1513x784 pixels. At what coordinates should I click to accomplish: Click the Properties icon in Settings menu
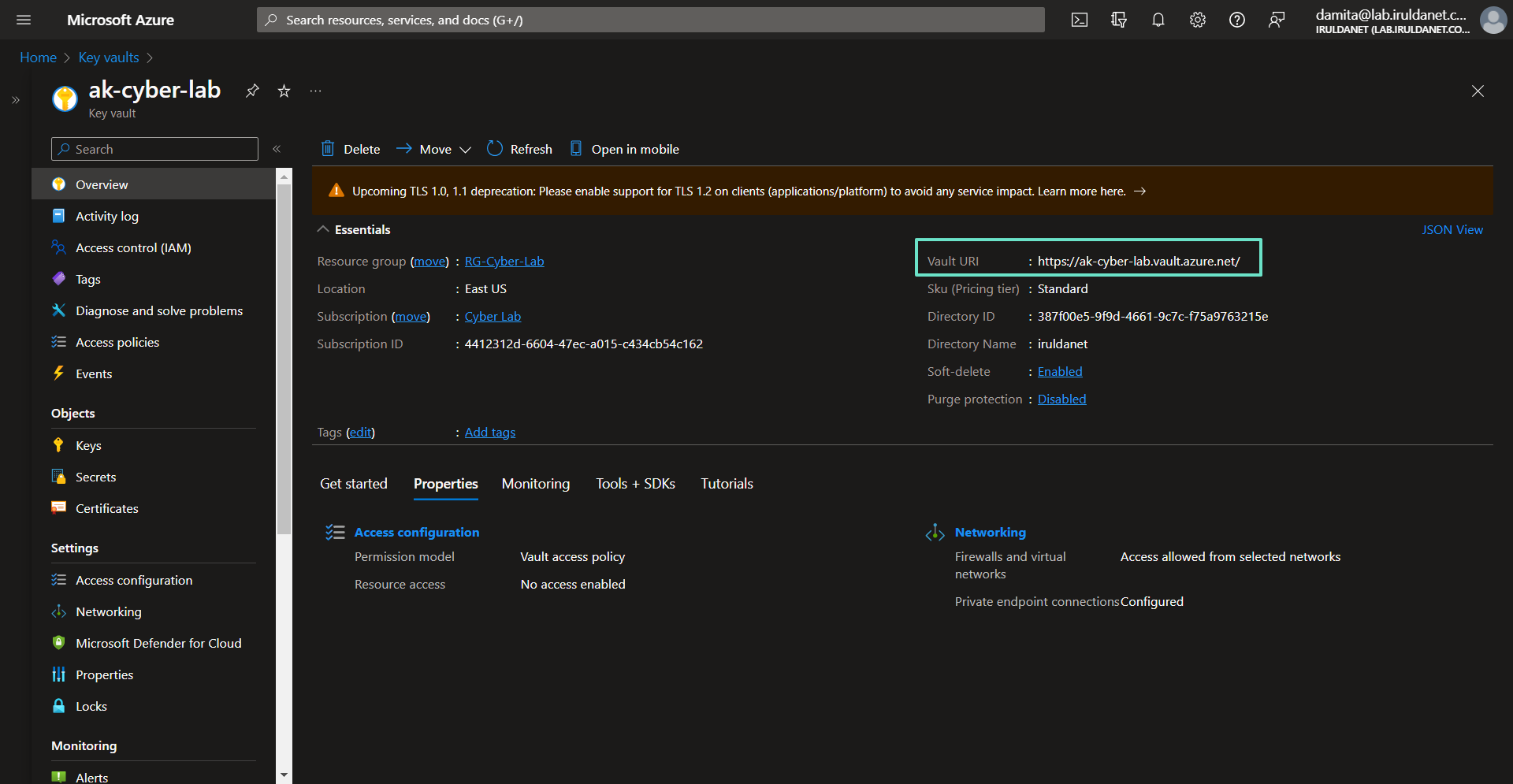pos(58,674)
